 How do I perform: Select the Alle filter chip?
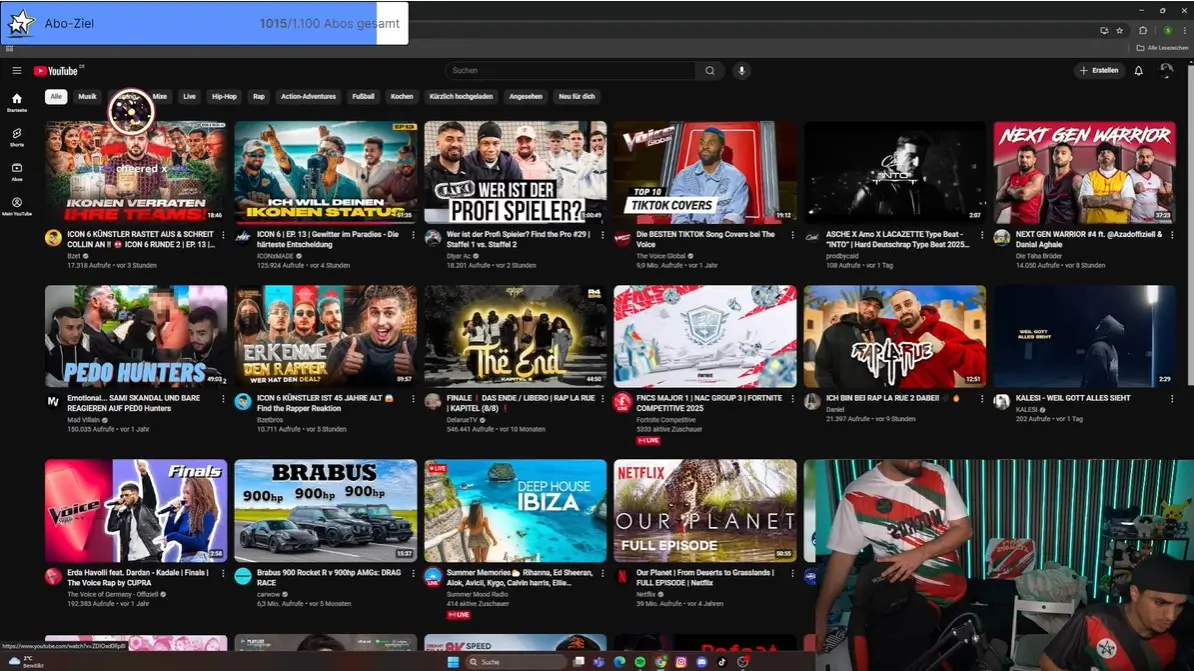pyautogui.click(x=56, y=97)
